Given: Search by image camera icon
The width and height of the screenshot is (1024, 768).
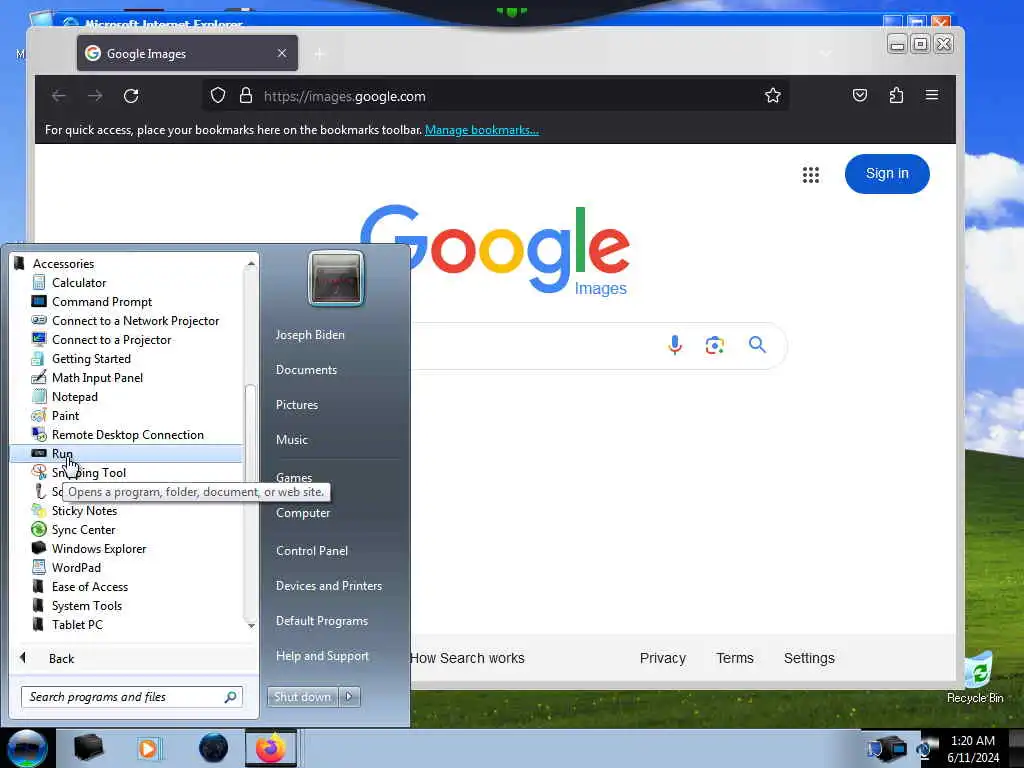Looking at the screenshot, I should [x=714, y=345].
